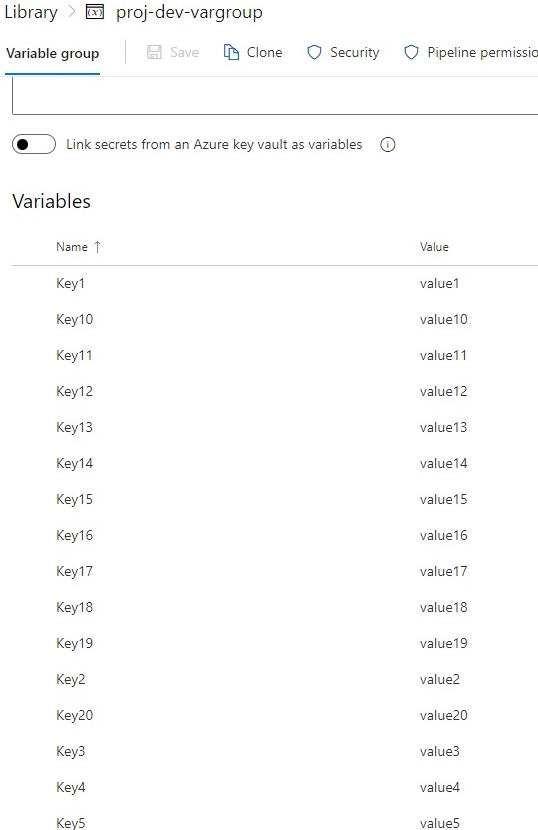Go back to Library breadcrumb
The width and height of the screenshot is (538, 830).
[31, 12]
